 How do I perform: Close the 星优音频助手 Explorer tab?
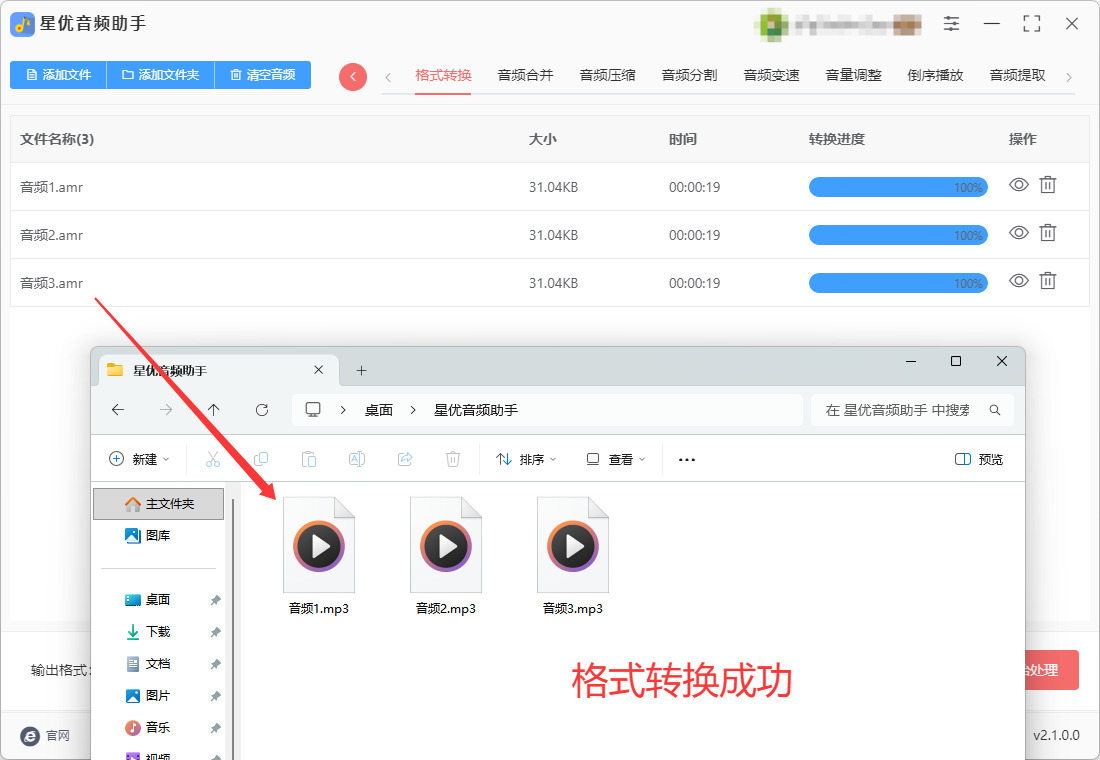(318, 370)
